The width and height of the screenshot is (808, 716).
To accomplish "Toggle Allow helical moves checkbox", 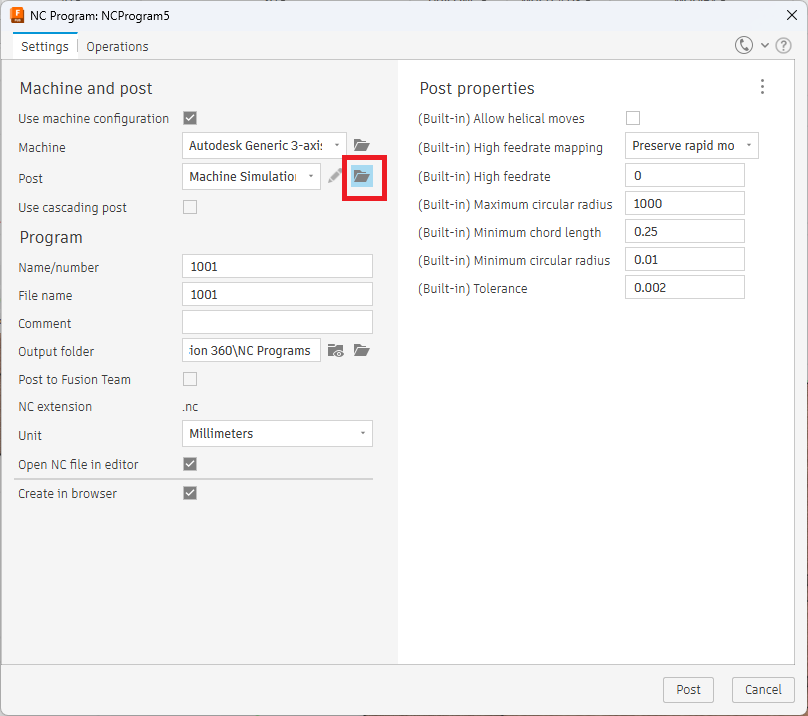I will [633, 118].
